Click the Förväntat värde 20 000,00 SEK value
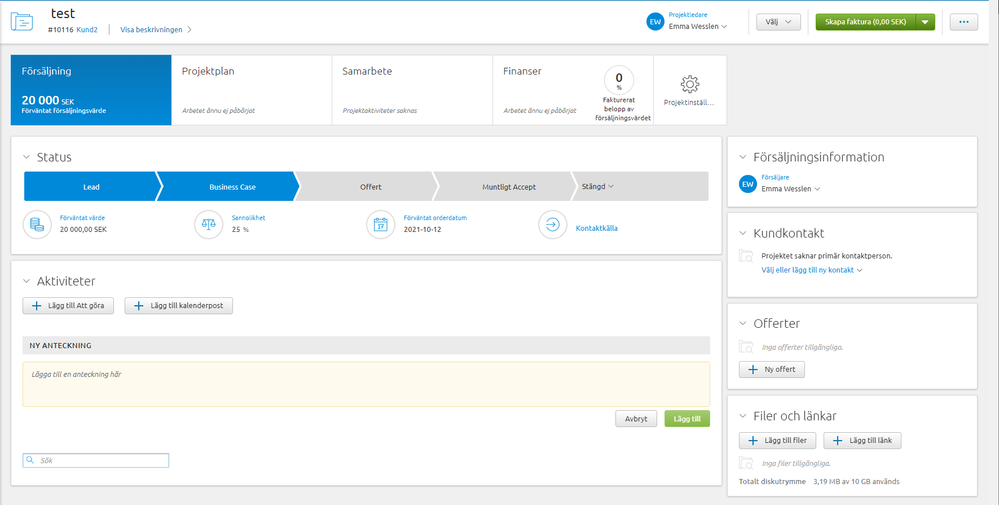Viewport: 999px width, 505px height. click(83, 229)
